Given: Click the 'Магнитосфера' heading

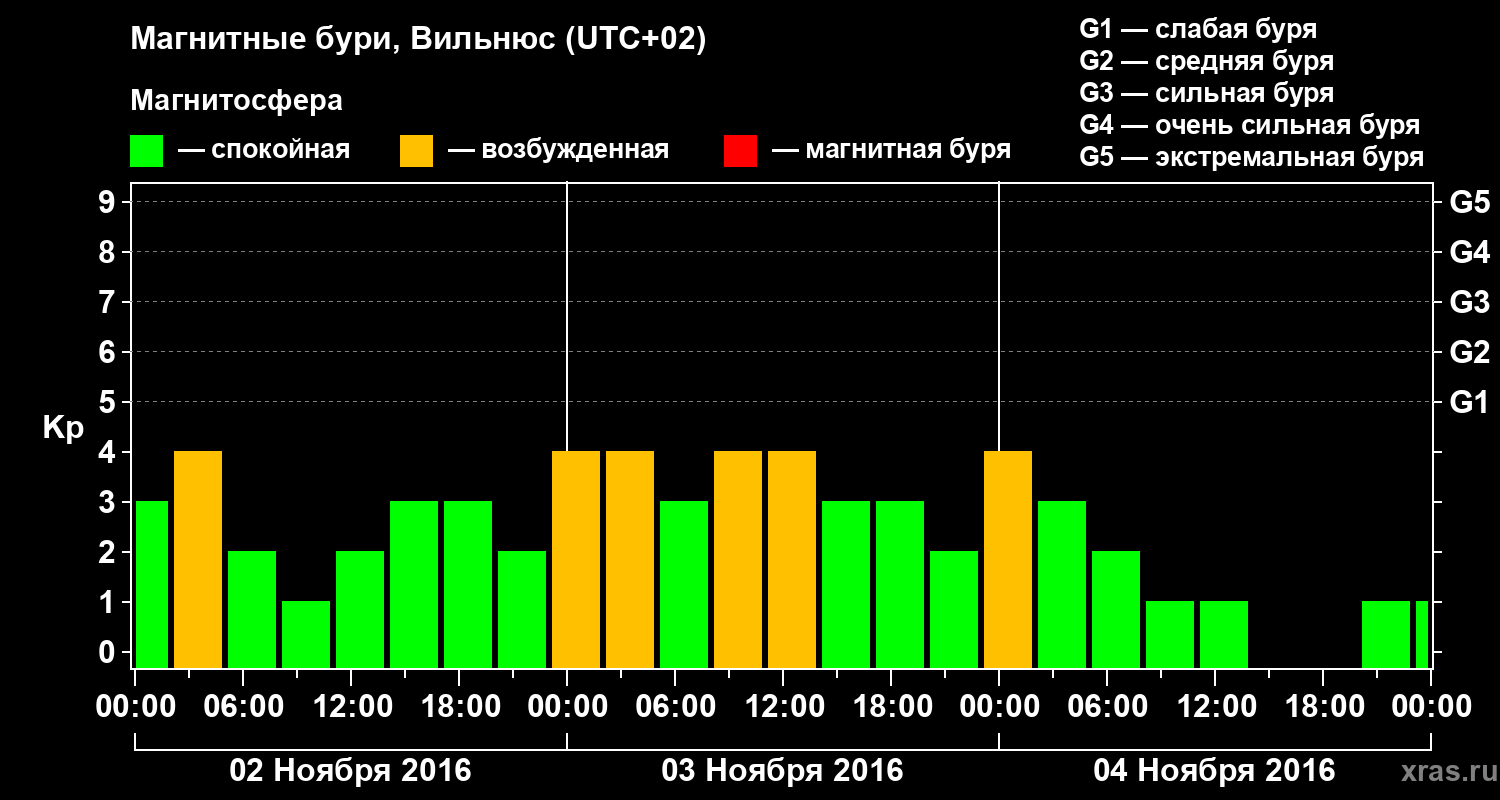Looking at the screenshot, I should pos(236,101).
